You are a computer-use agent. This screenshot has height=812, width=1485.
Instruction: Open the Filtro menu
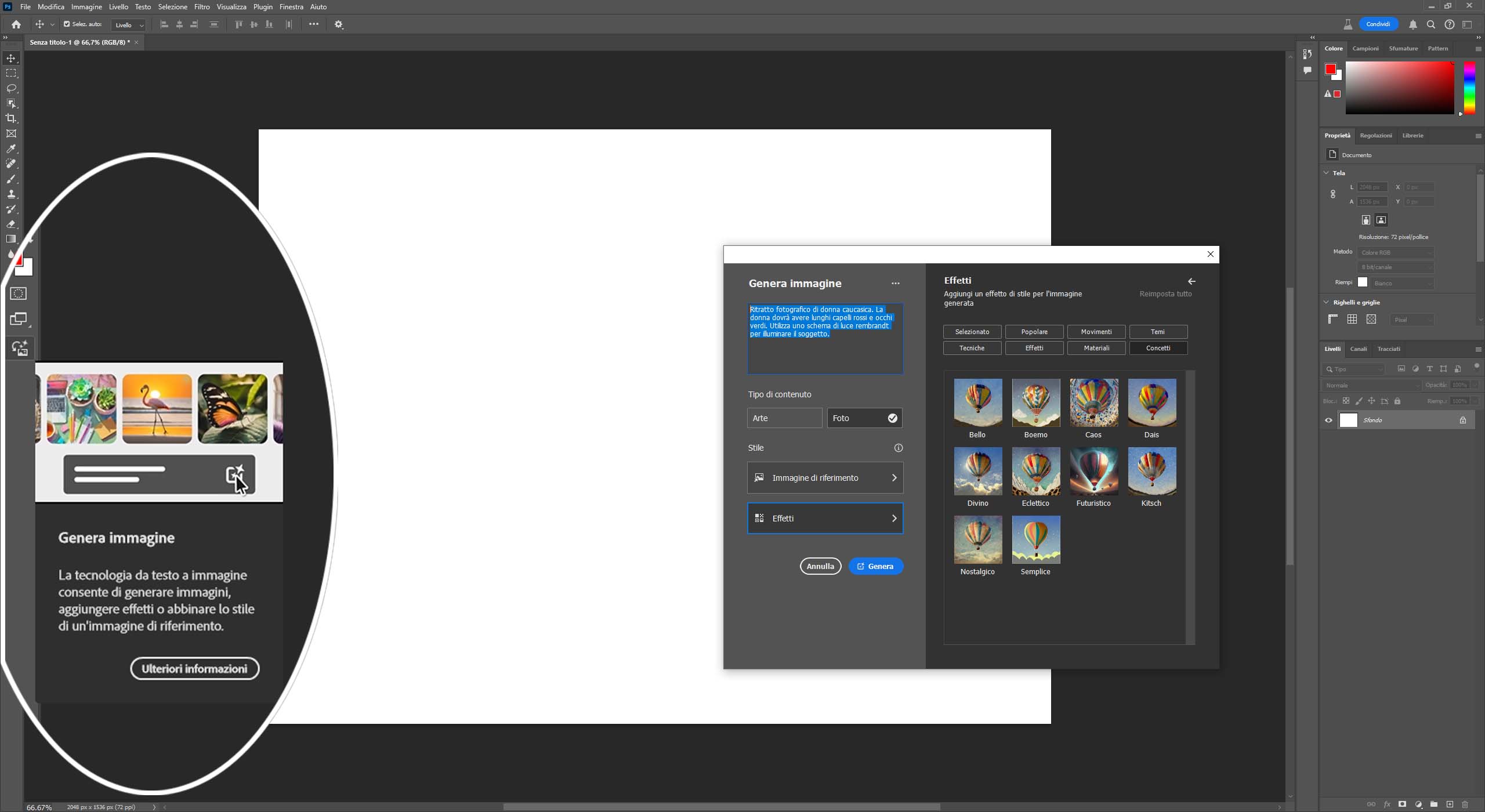tap(202, 7)
